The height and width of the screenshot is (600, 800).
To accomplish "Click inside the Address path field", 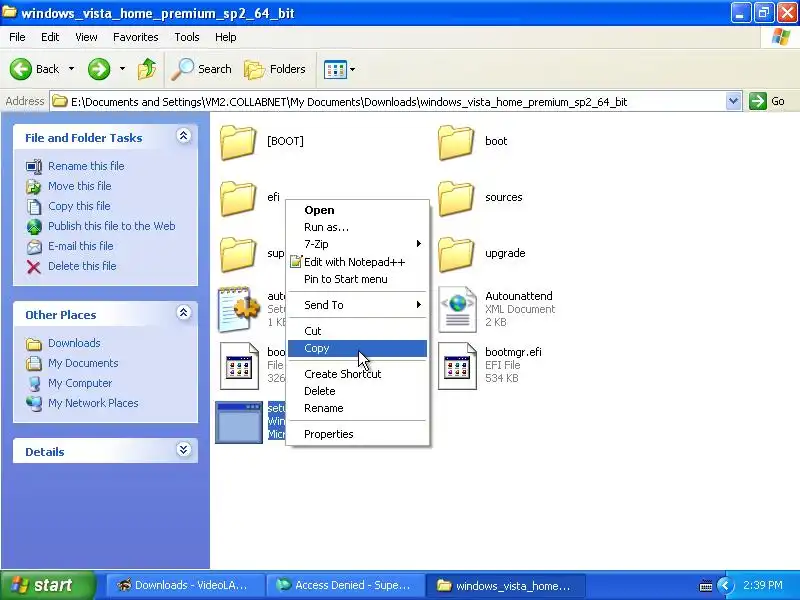I will (388, 102).
